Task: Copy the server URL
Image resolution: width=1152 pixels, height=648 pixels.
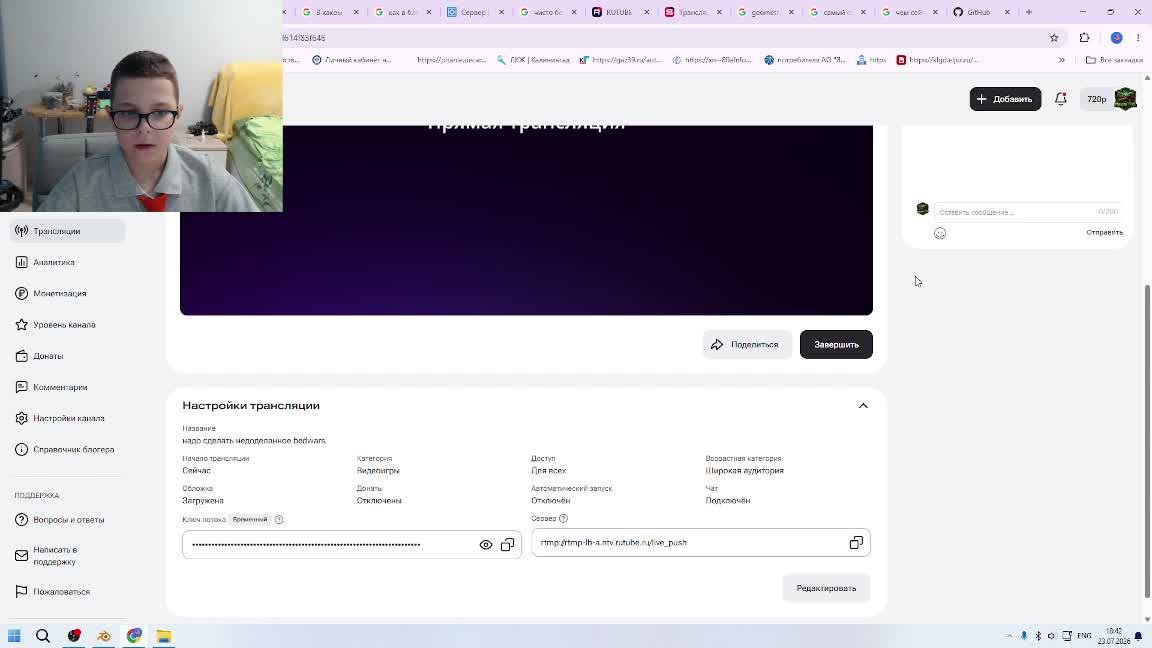Action: [x=856, y=543]
